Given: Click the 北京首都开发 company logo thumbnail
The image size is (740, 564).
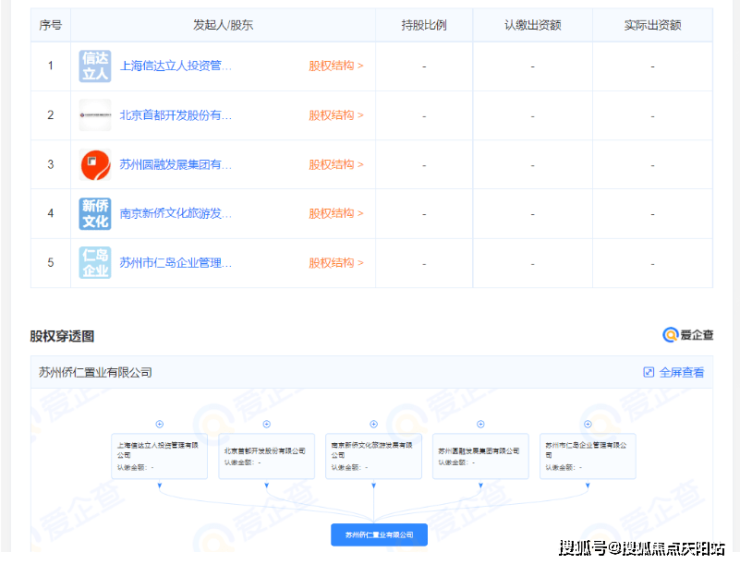Looking at the screenshot, I should [95, 115].
